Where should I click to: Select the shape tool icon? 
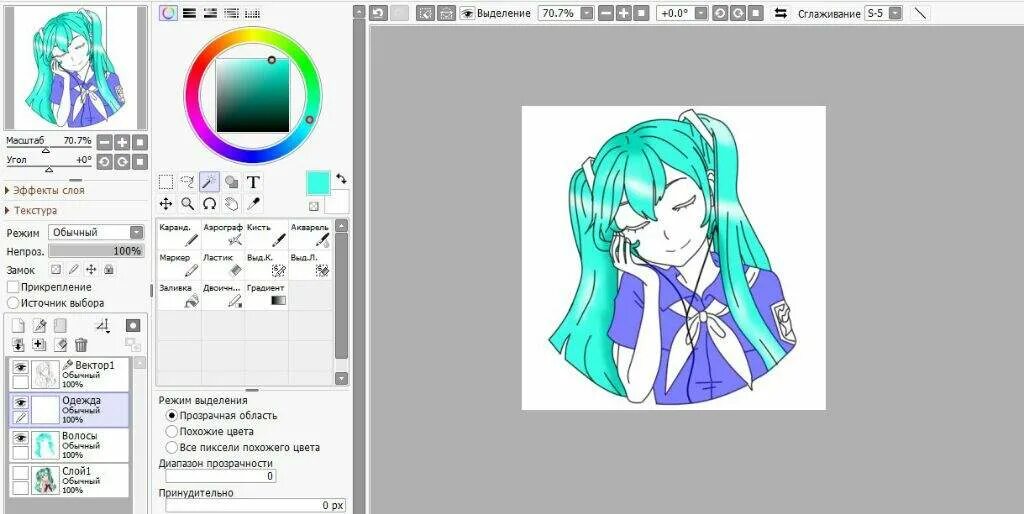[231, 182]
